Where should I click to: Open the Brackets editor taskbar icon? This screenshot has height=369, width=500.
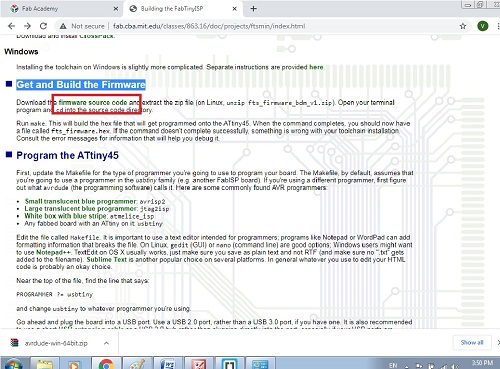(229, 363)
